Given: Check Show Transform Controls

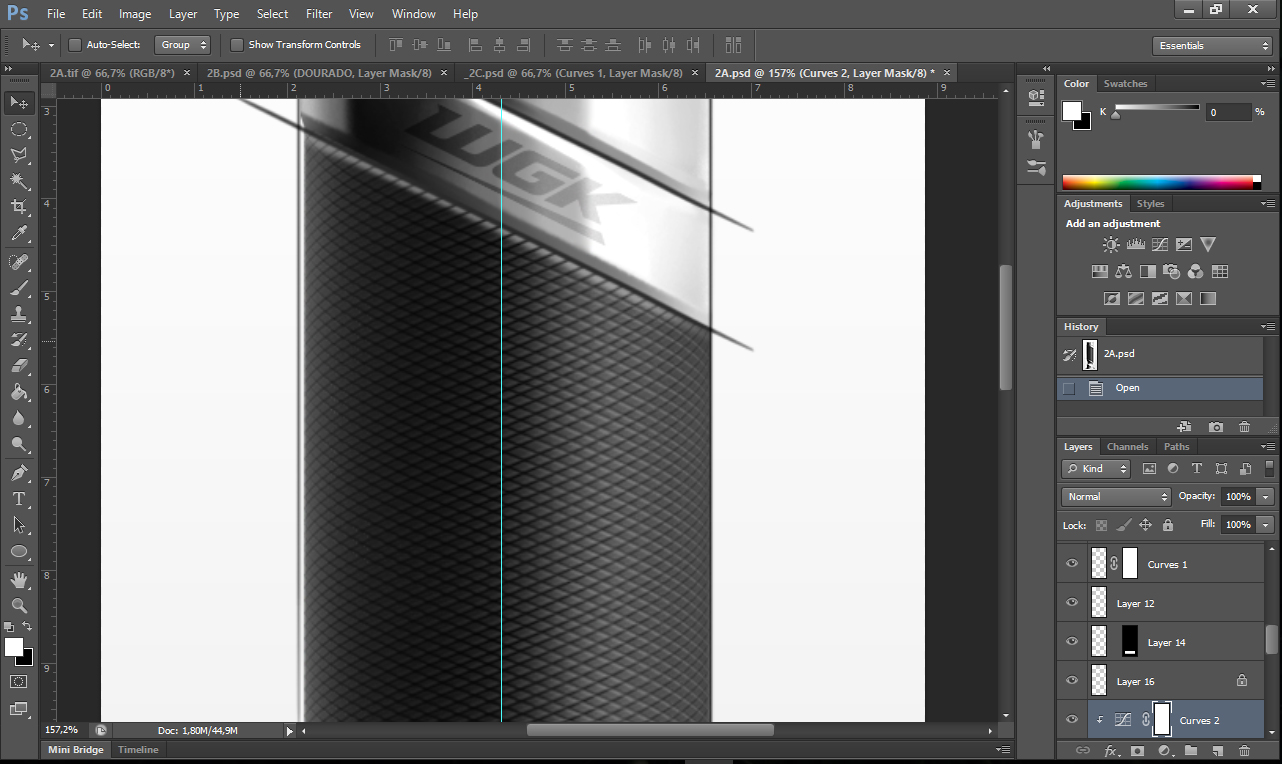Looking at the screenshot, I should tap(237, 45).
